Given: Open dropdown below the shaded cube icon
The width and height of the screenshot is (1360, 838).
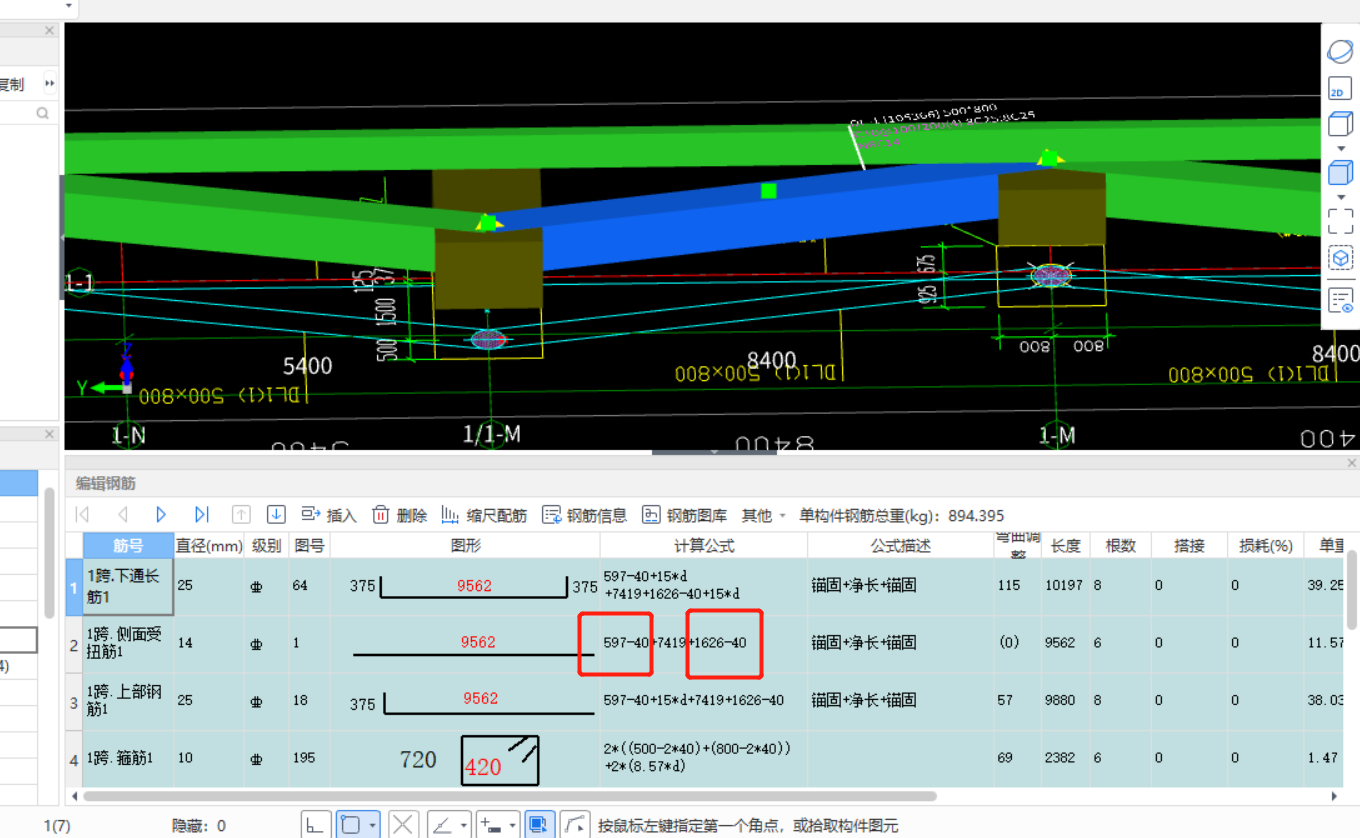Looking at the screenshot, I should pos(1341,197).
